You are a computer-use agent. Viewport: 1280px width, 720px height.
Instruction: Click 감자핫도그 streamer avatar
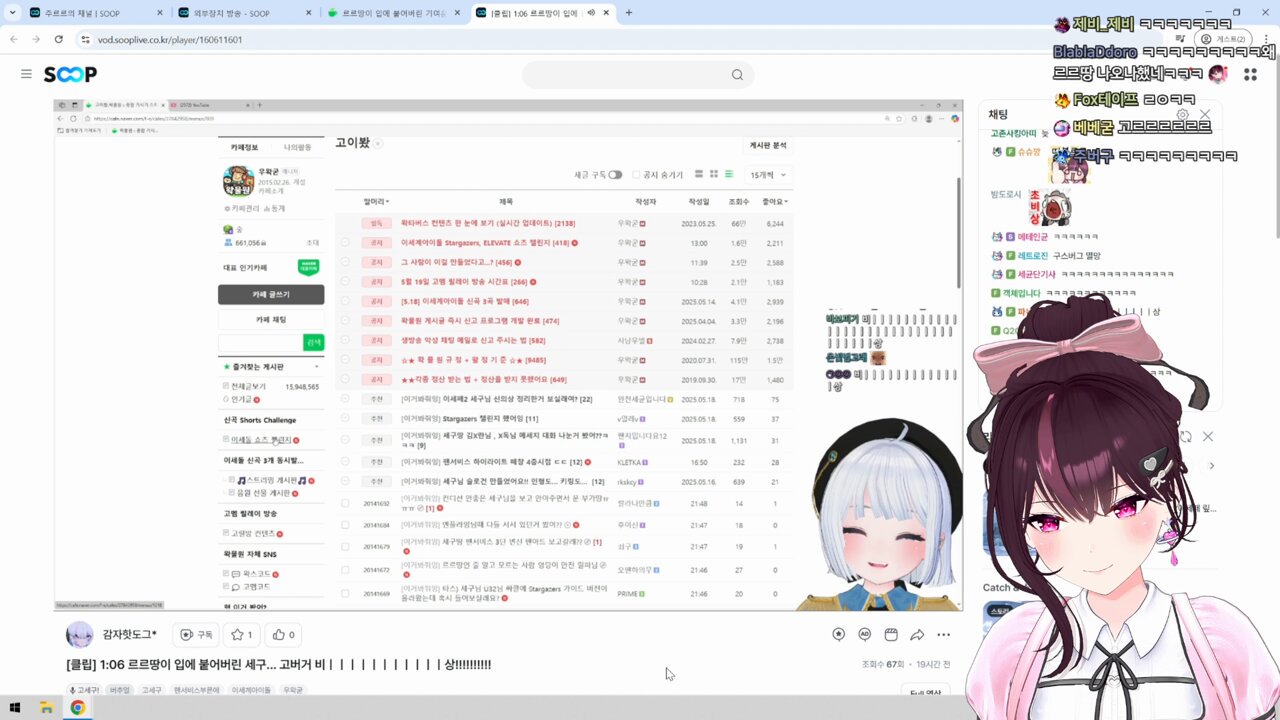coord(79,634)
